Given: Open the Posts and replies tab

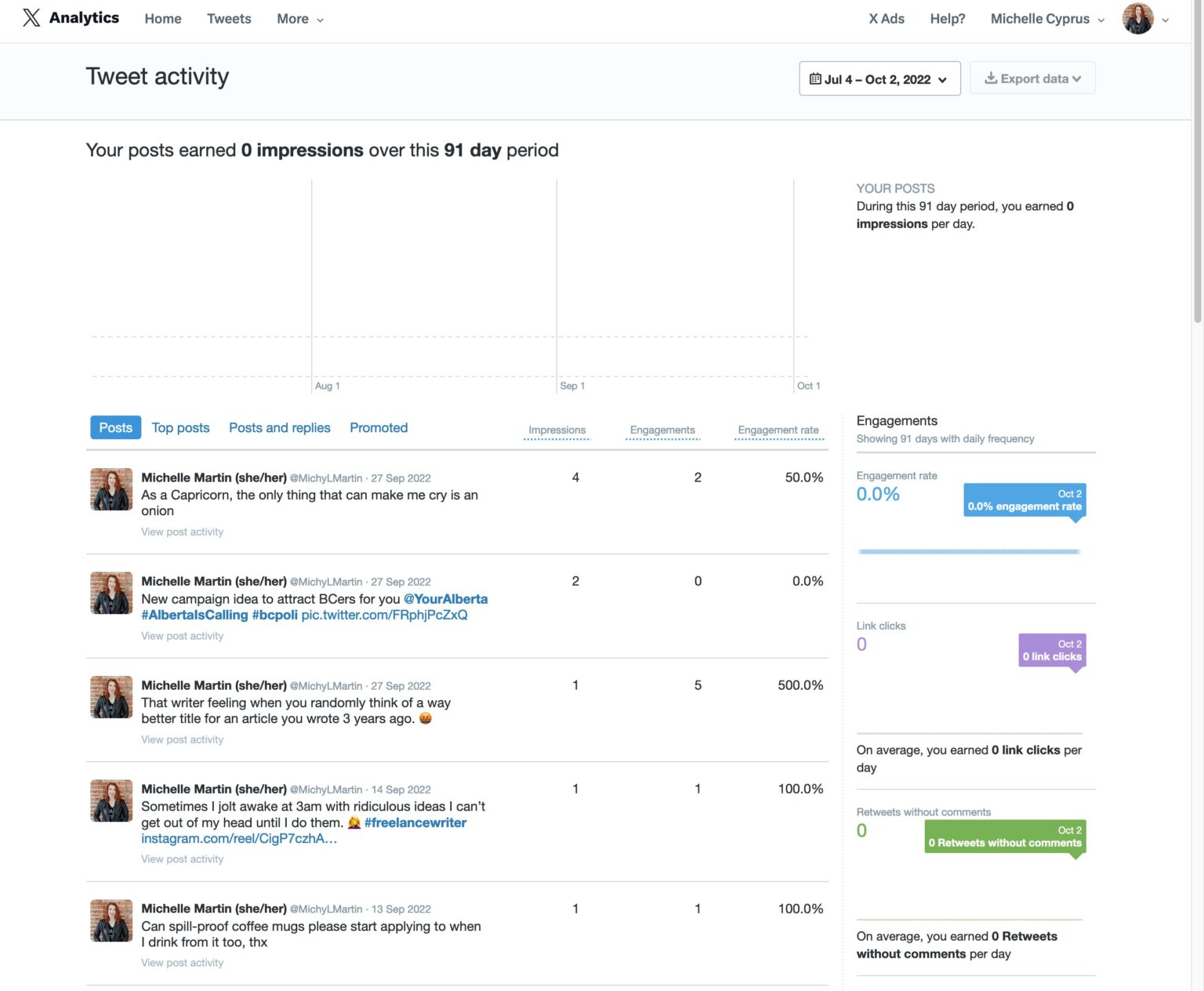Looking at the screenshot, I should [x=279, y=427].
